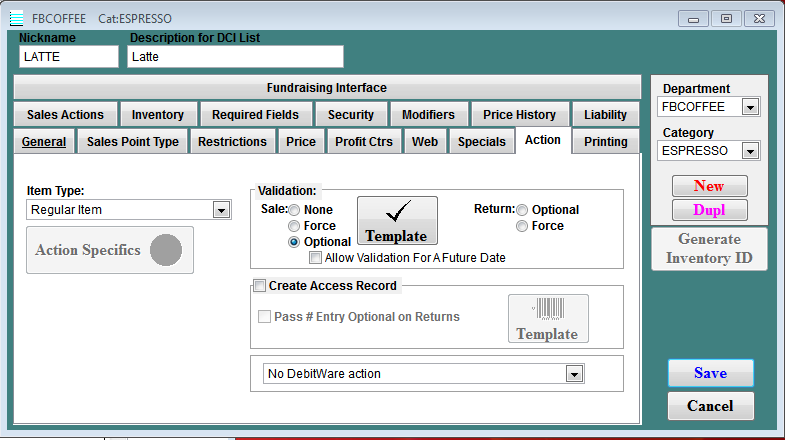Open the Item Type dropdown
The height and width of the screenshot is (440, 785).
click(x=221, y=210)
